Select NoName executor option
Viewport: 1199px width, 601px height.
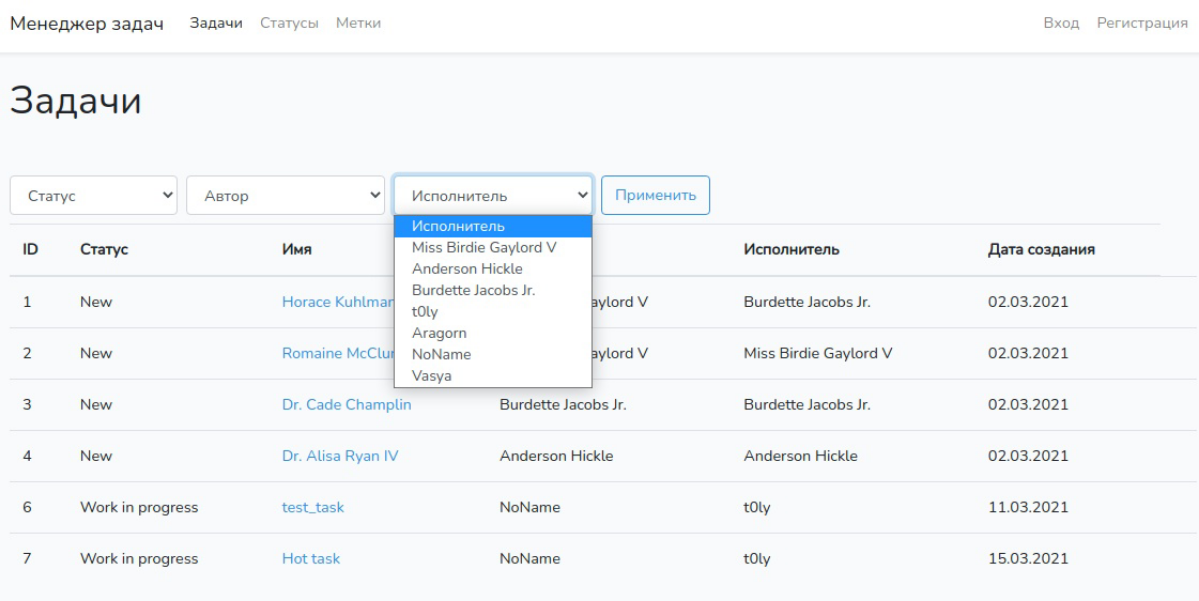click(x=441, y=354)
